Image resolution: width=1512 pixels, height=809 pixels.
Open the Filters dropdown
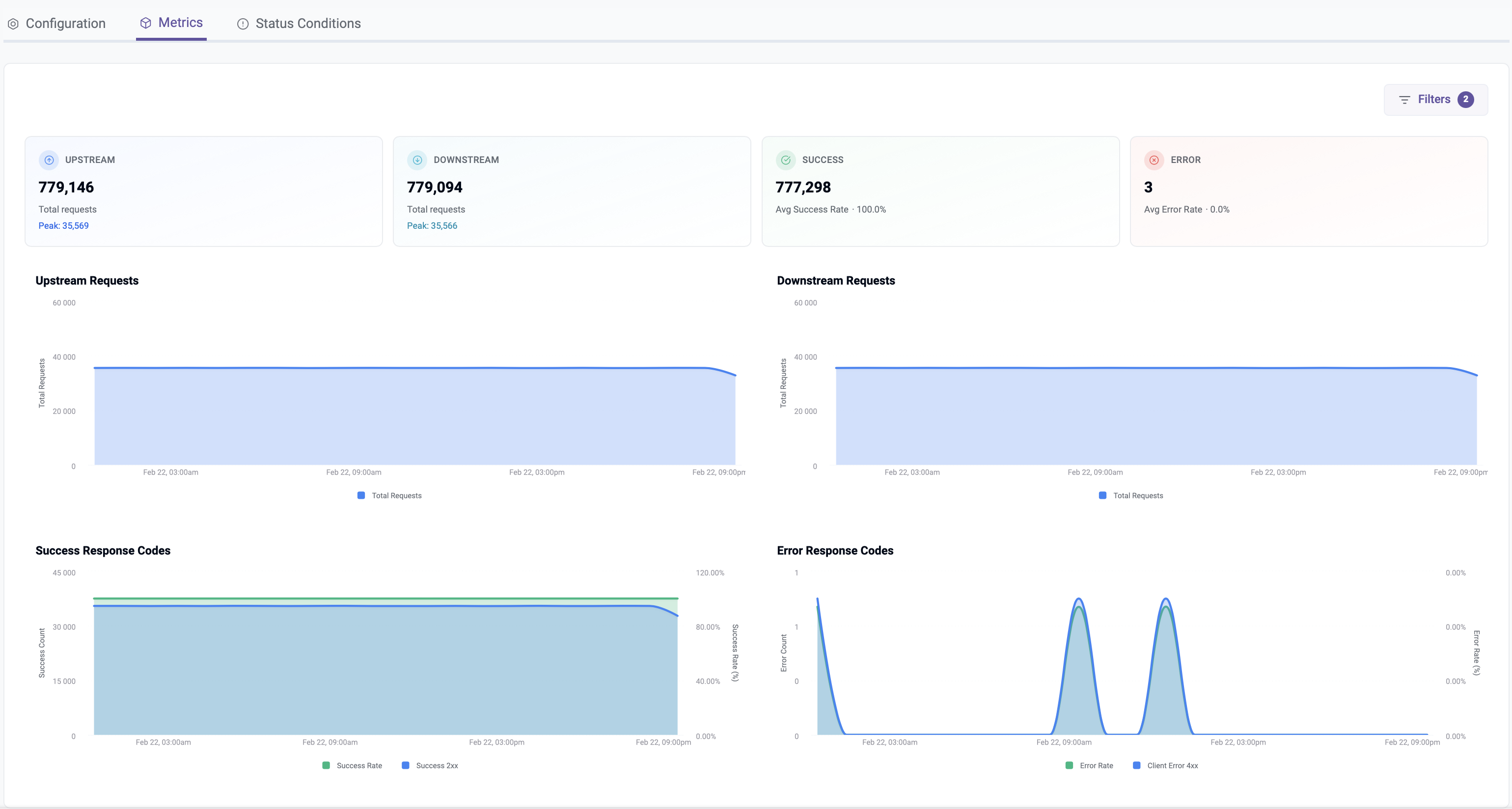1434,100
